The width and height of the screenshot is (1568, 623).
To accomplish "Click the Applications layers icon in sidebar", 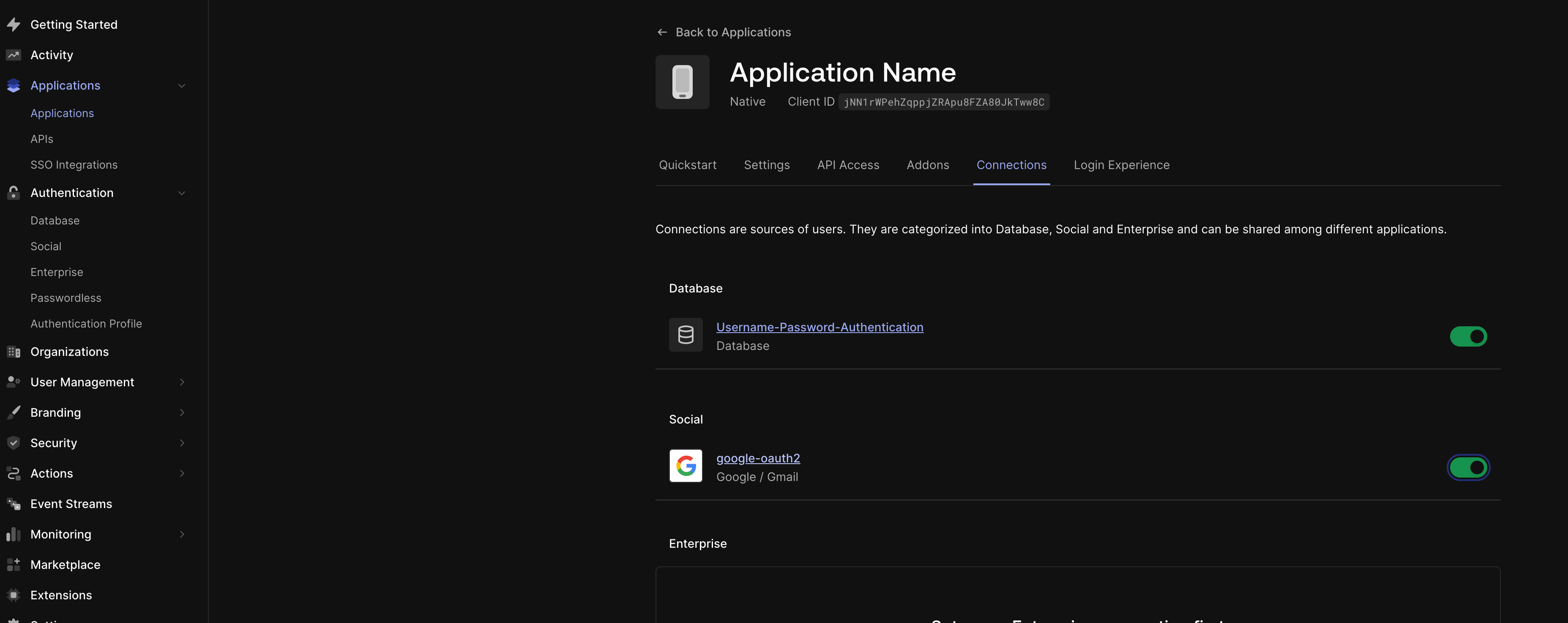I will coord(14,85).
